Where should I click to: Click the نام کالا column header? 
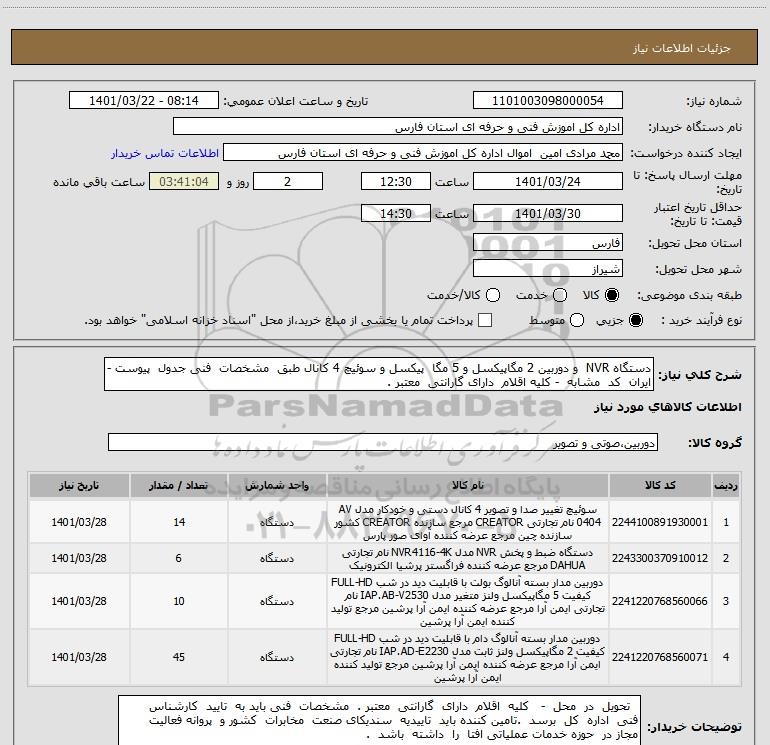pos(468,486)
